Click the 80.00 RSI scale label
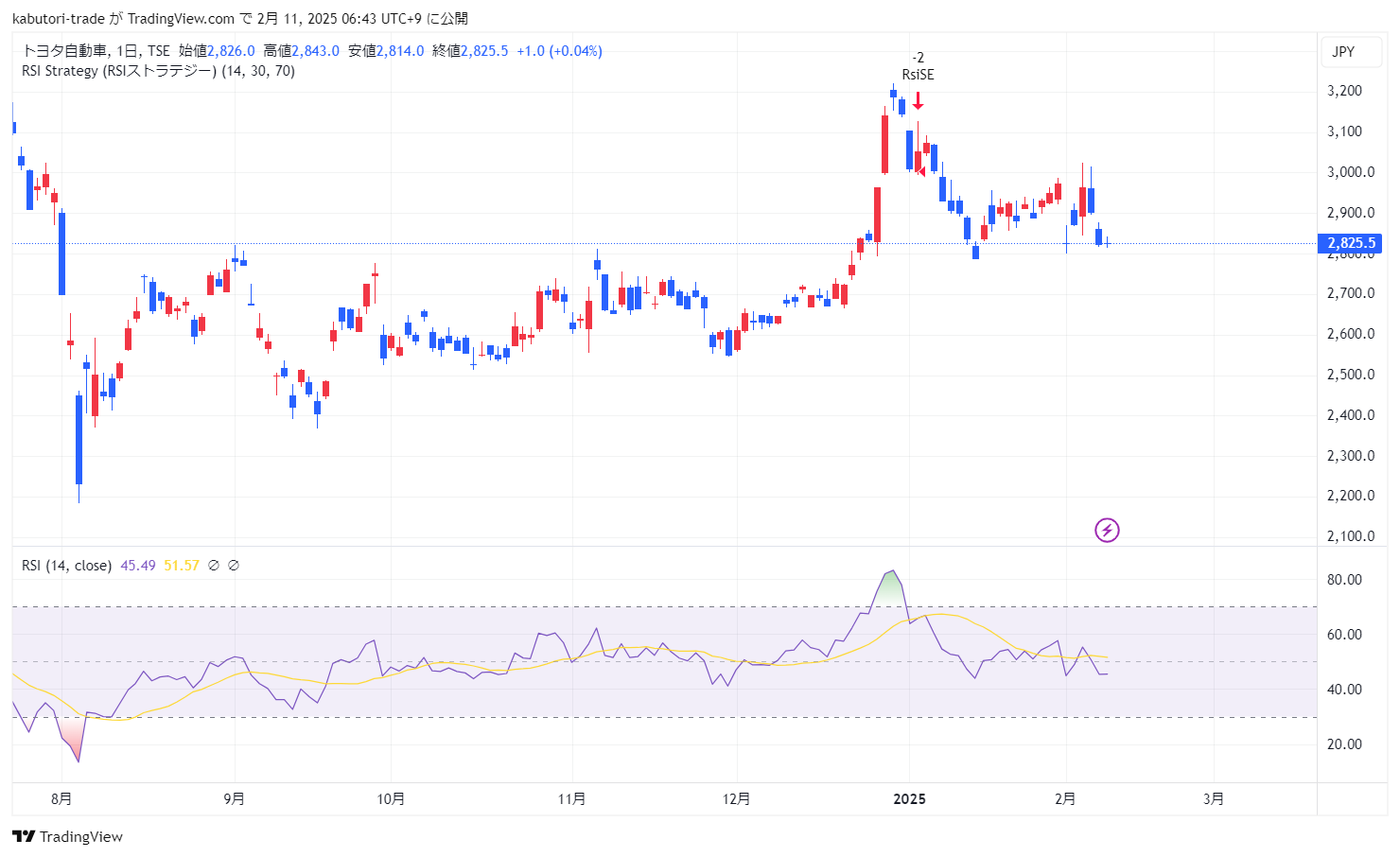Viewport: 1400px width, 857px height. (x=1344, y=580)
